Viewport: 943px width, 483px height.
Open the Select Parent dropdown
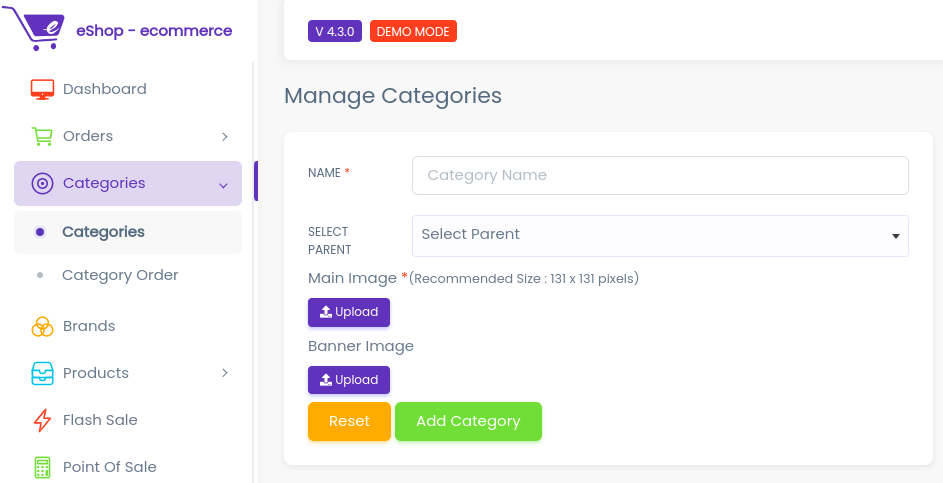click(x=660, y=235)
